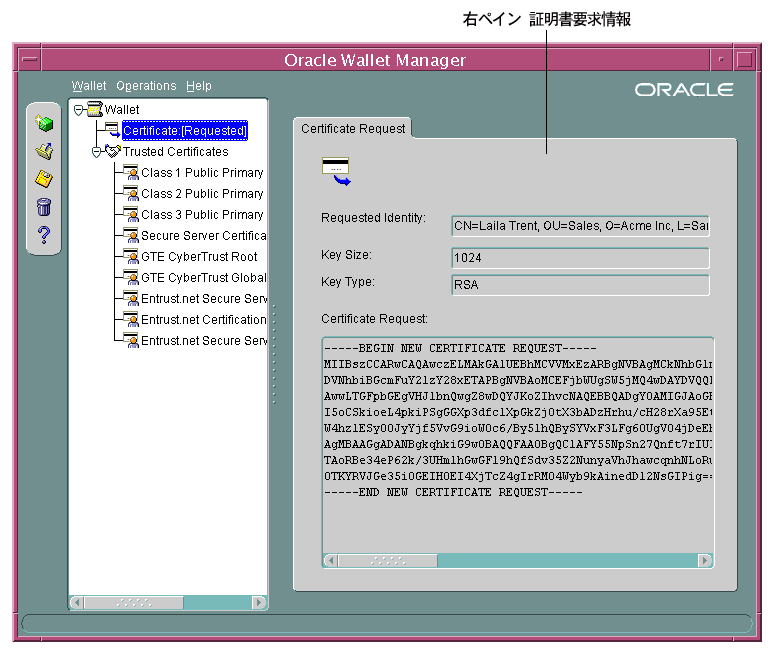Click inside the certificate request text area
This screenshot has height=654, width=774.
tap(517, 445)
